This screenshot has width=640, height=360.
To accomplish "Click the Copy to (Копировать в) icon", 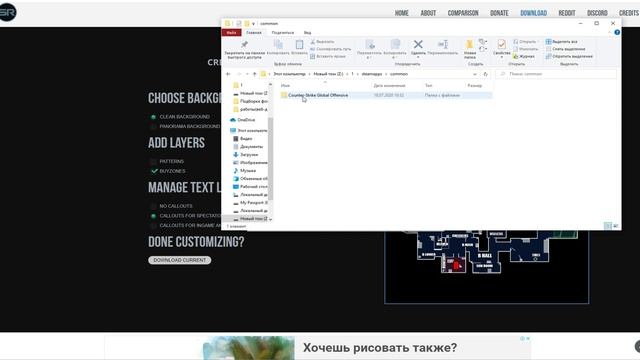I will 395,44.
